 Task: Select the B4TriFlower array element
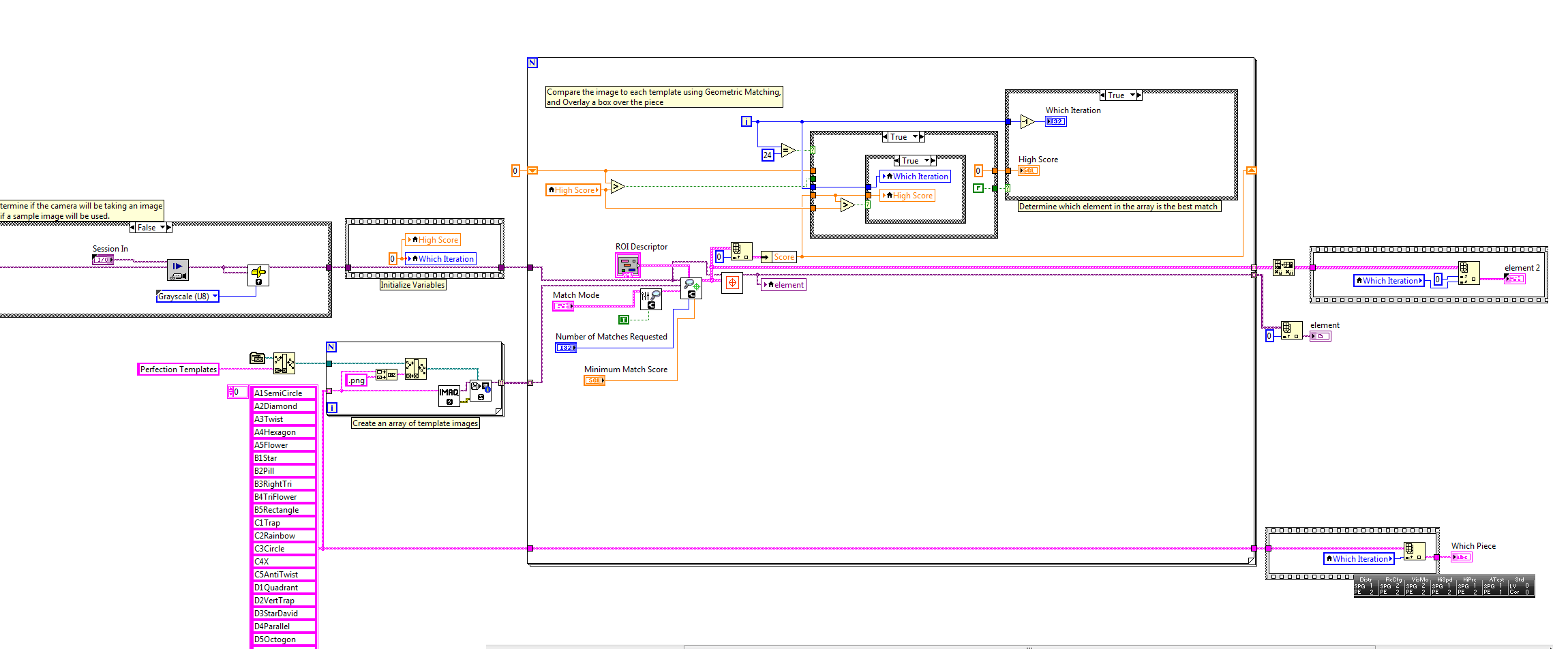point(284,497)
